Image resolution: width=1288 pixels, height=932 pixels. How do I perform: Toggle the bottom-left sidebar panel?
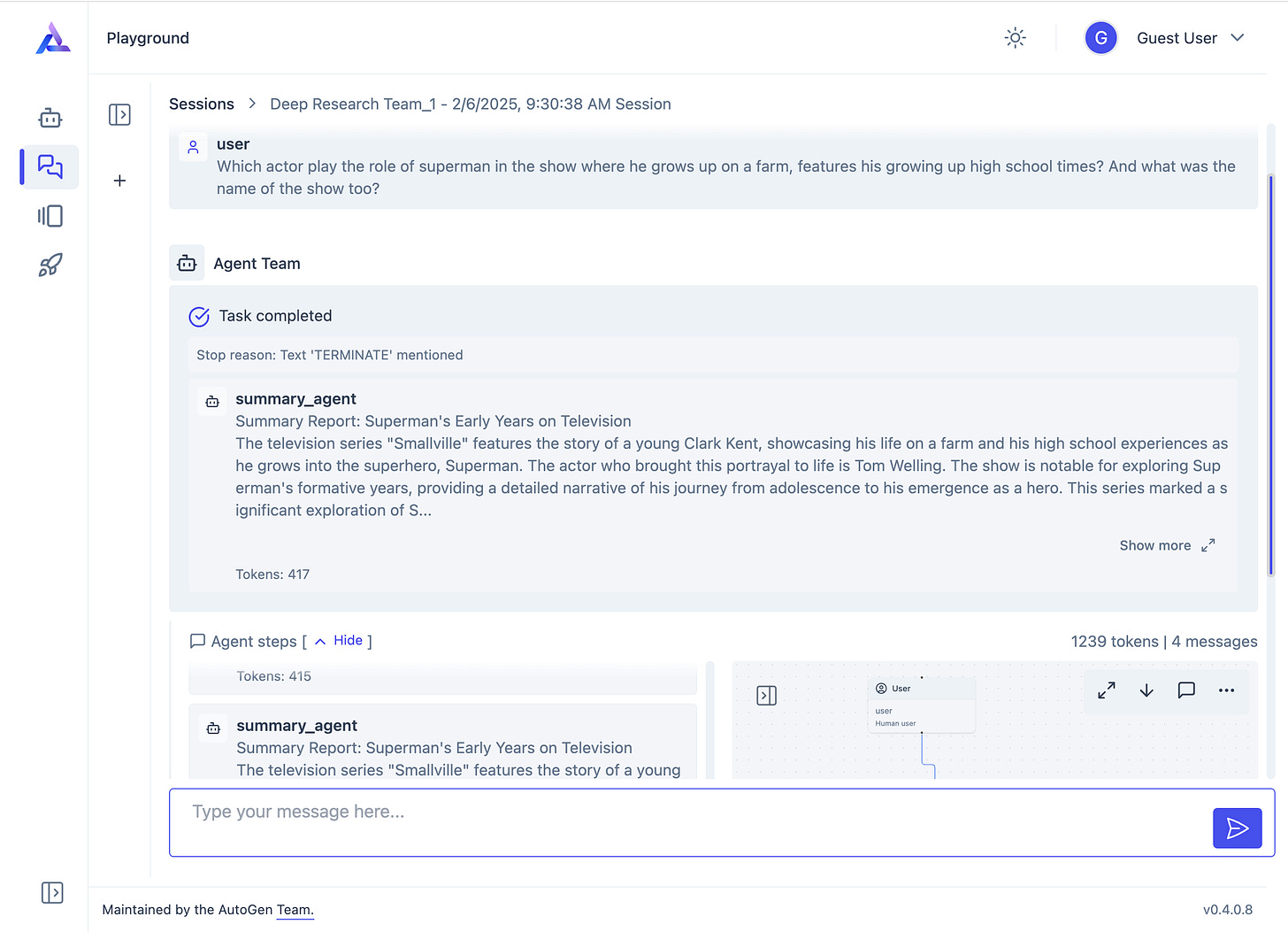click(52, 893)
